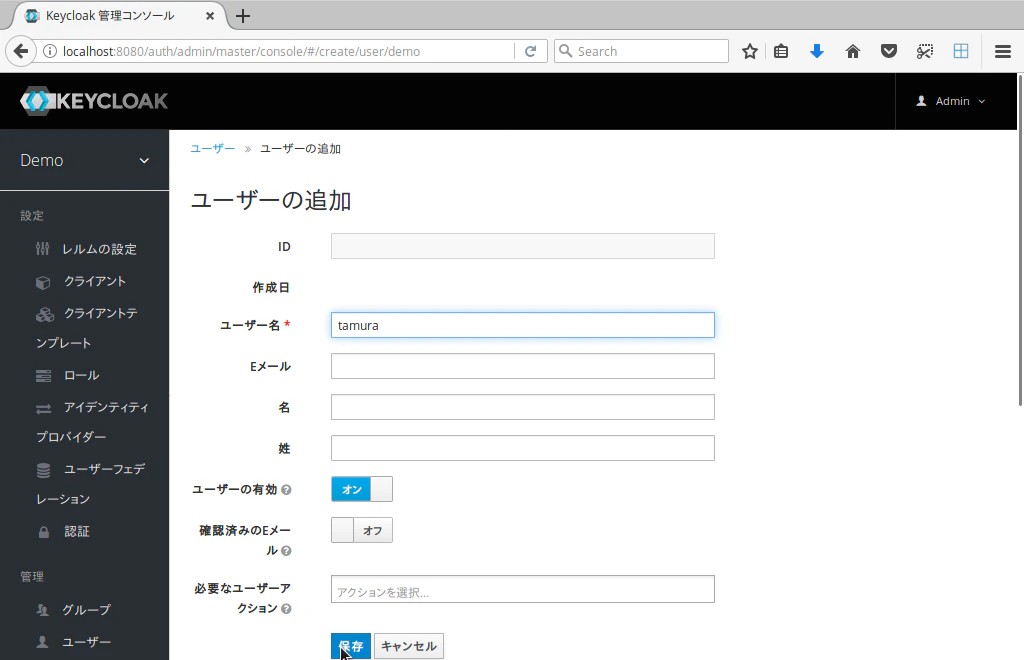This screenshot has height=660, width=1024.
Task: Click the browser back arrow button
Action: [x=20, y=51]
